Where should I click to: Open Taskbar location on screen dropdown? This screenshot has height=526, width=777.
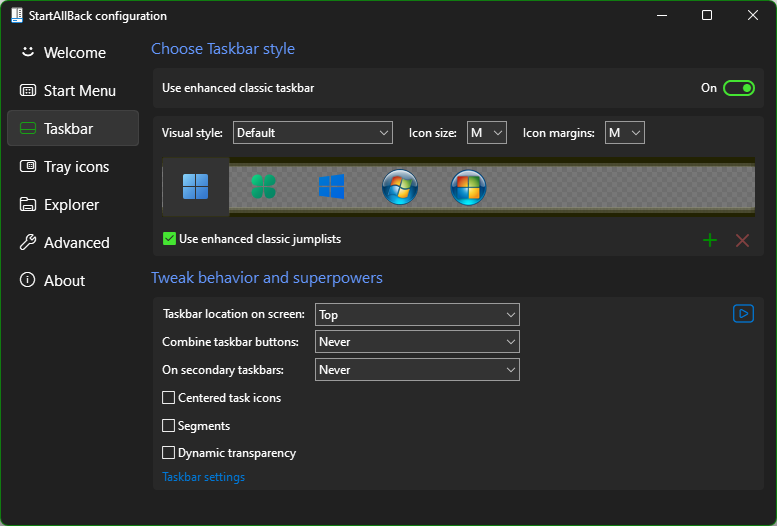pyautogui.click(x=417, y=315)
